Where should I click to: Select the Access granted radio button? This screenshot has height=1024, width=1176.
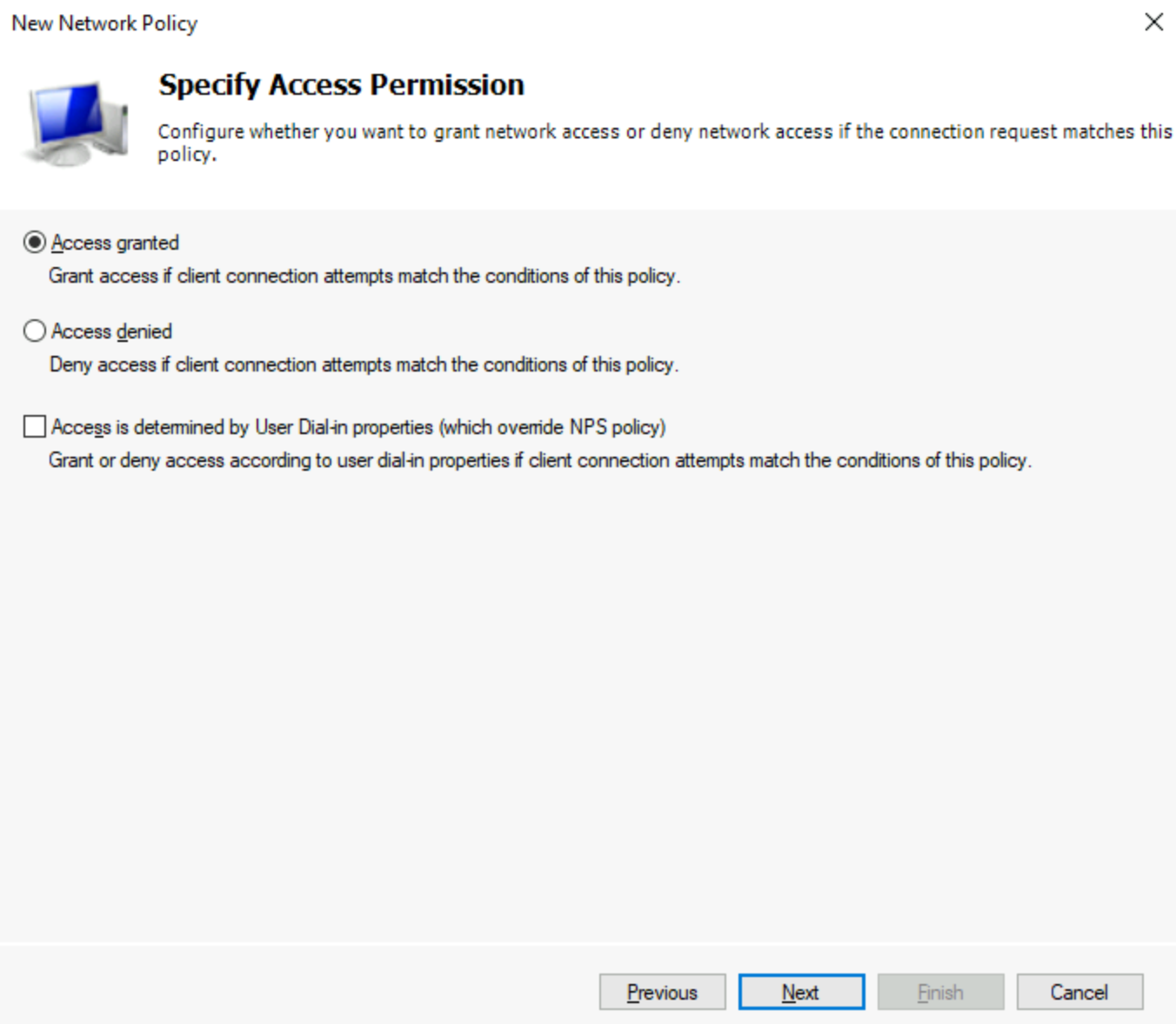[35, 242]
